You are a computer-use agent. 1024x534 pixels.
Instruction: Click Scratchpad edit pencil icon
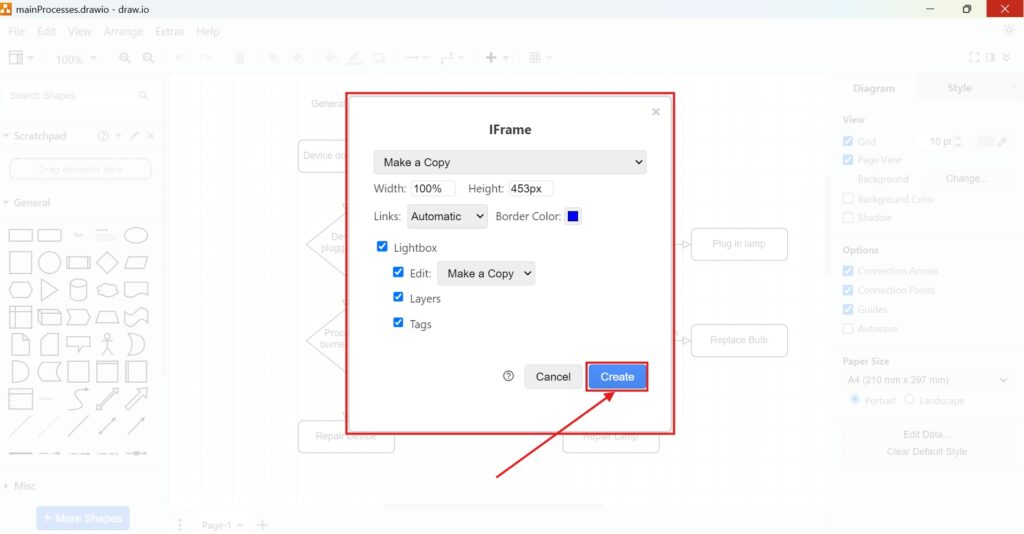[x=134, y=136]
